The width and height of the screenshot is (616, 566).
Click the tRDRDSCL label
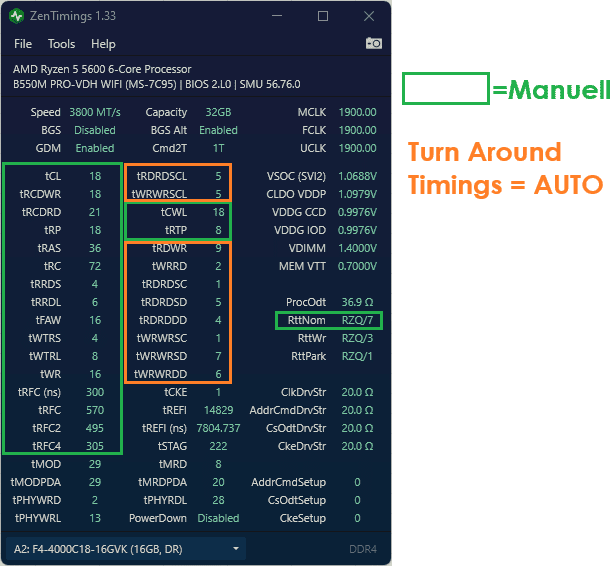[x=162, y=176]
